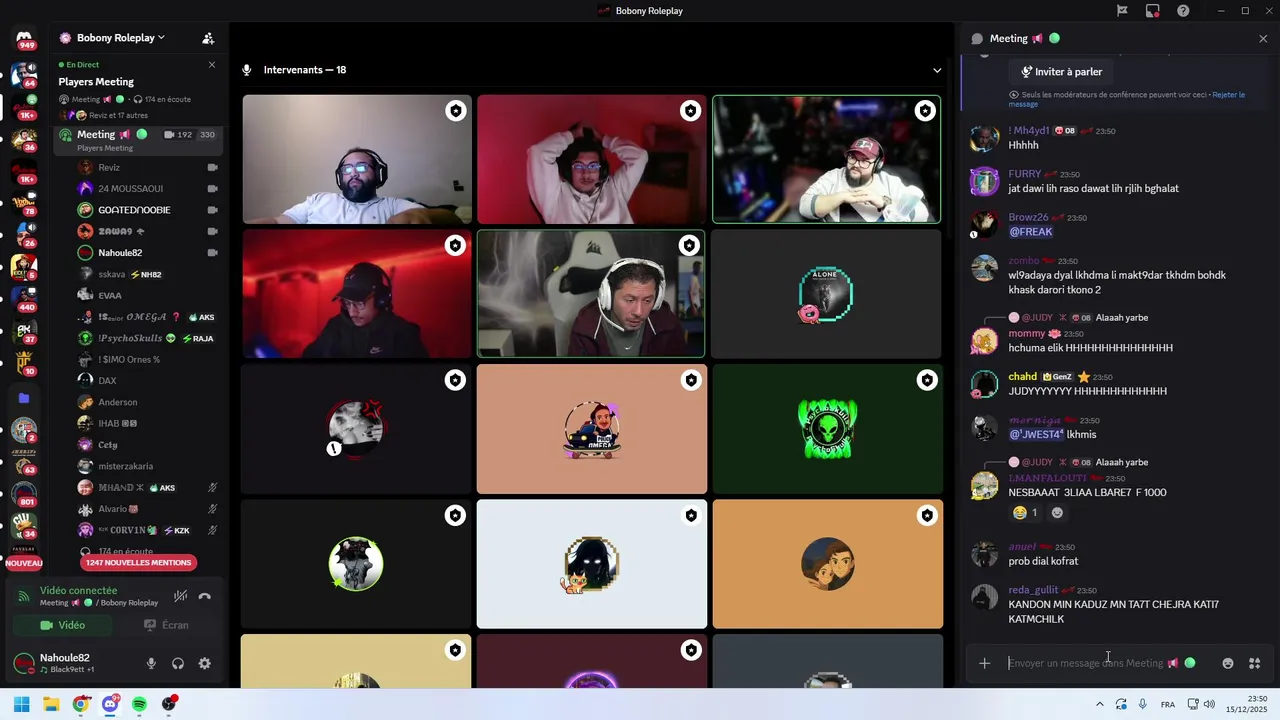Viewport: 1280px width, 720px height.
Task: Open the apps launcher icon in chat box
Action: pos(1254,663)
